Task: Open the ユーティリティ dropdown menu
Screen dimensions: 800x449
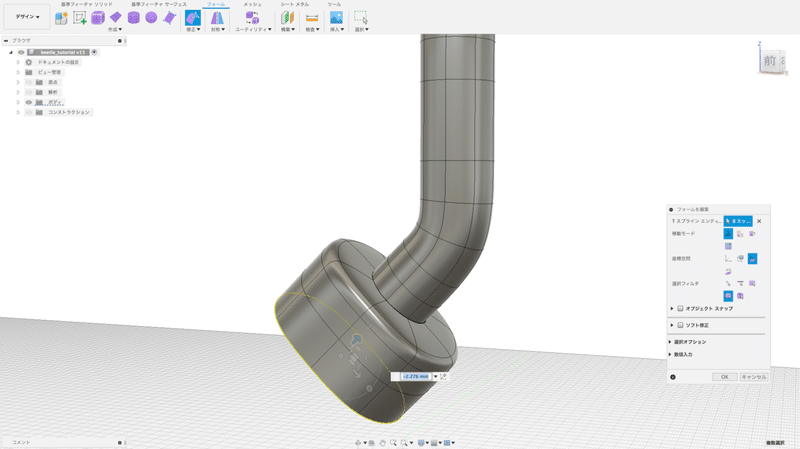Action: coord(253,30)
